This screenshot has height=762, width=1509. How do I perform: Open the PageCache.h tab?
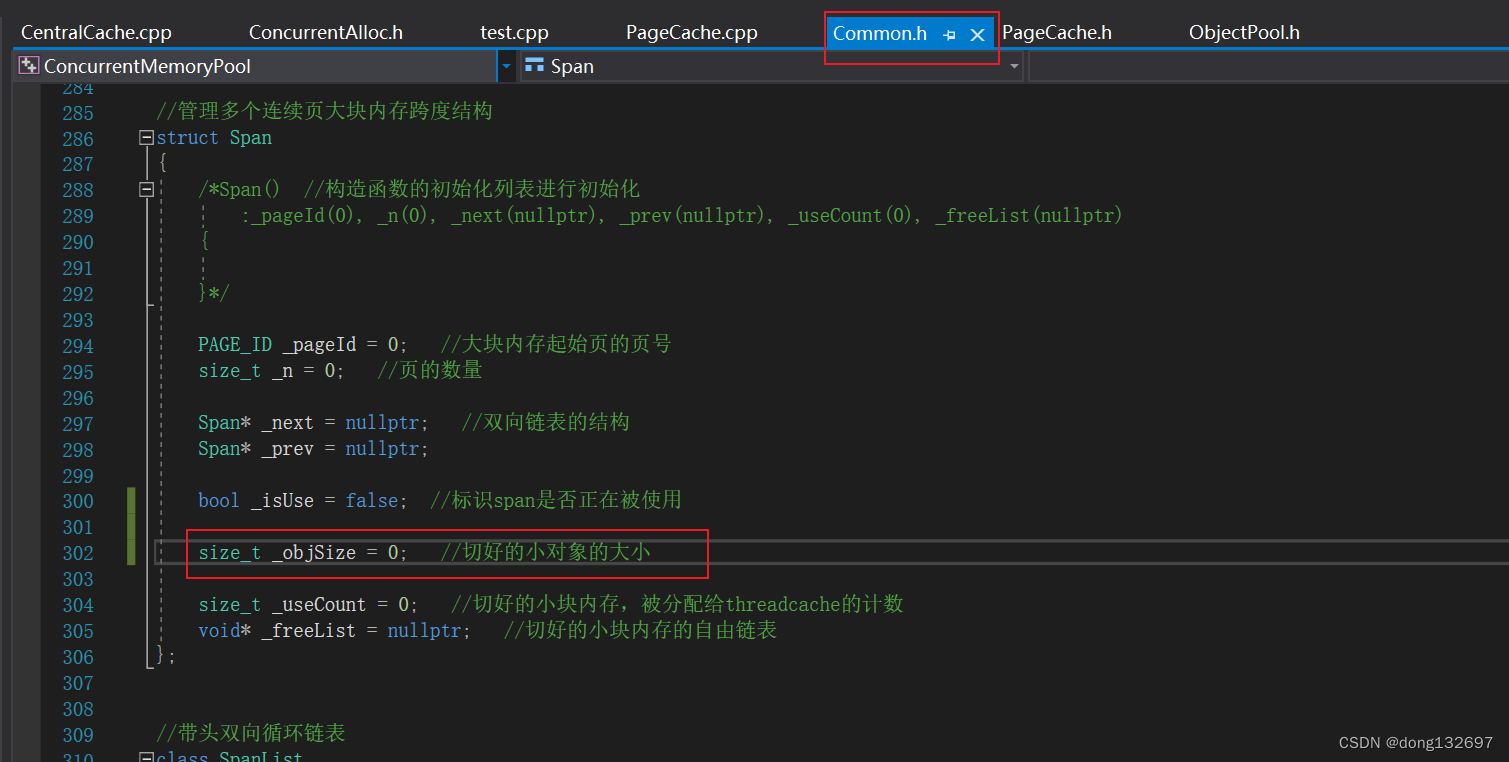click(x=1057, y=33)
